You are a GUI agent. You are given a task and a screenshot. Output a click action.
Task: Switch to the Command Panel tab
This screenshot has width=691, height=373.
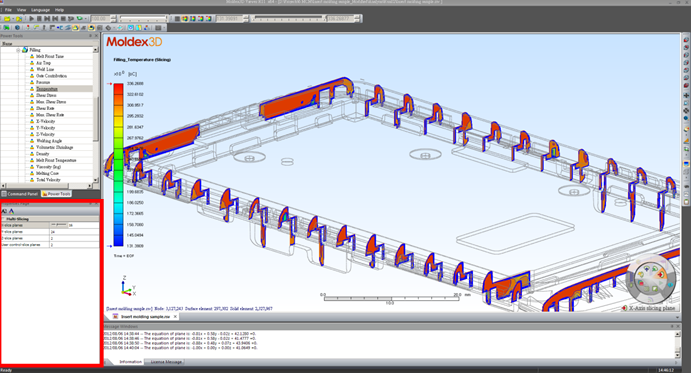(x=20, y=194)
